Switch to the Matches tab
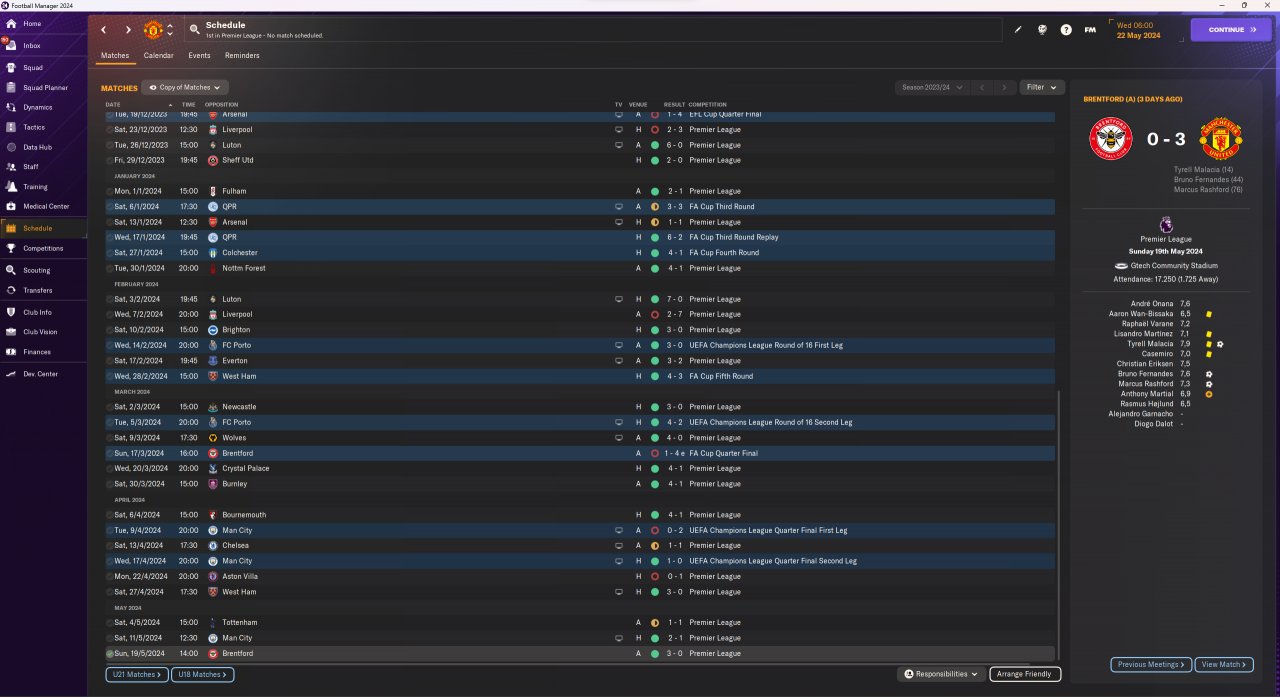This screenshot has width=1280, height=697. [115, 56]
